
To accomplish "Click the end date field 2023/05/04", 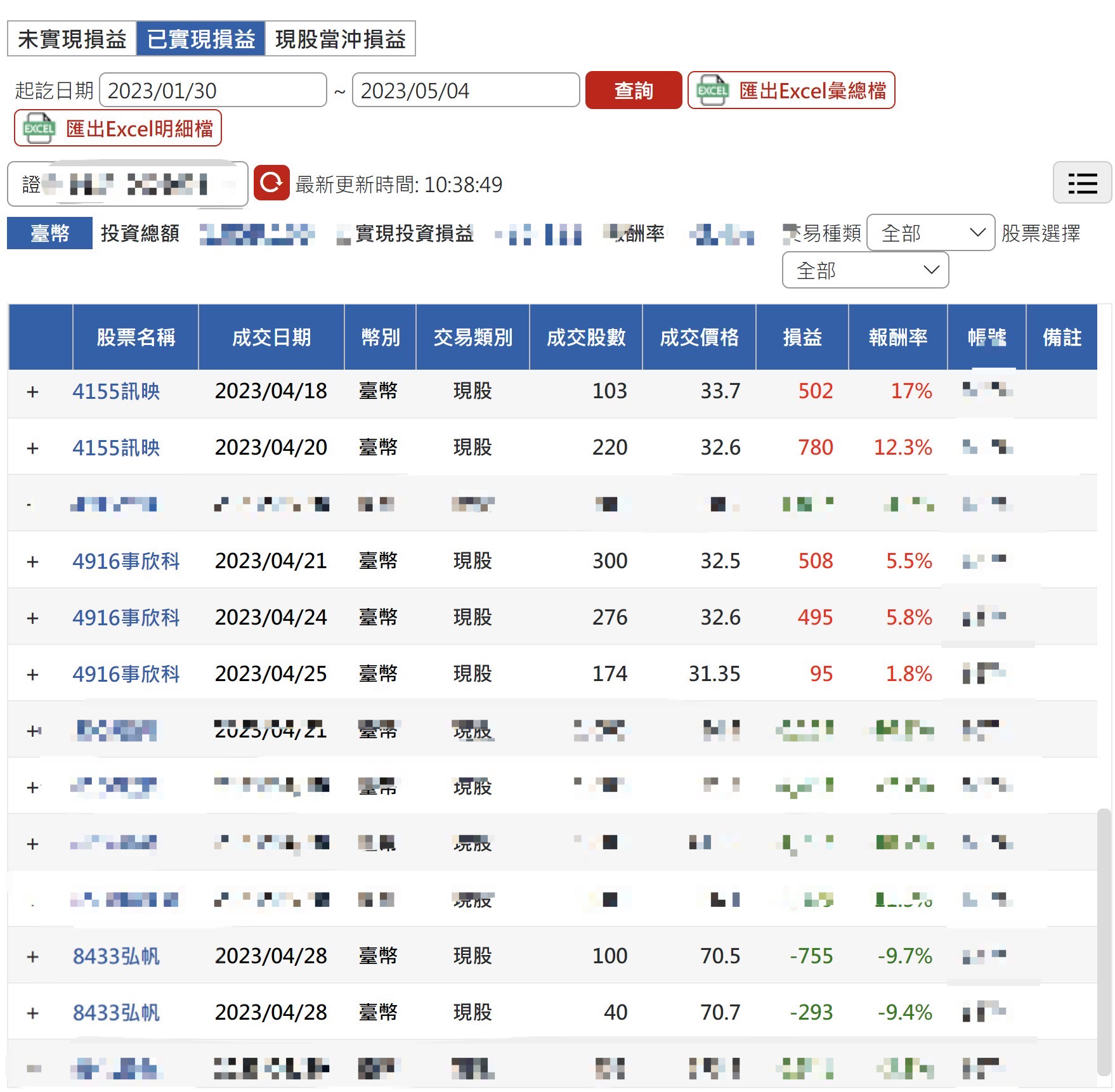I will (x=466, y=91).
